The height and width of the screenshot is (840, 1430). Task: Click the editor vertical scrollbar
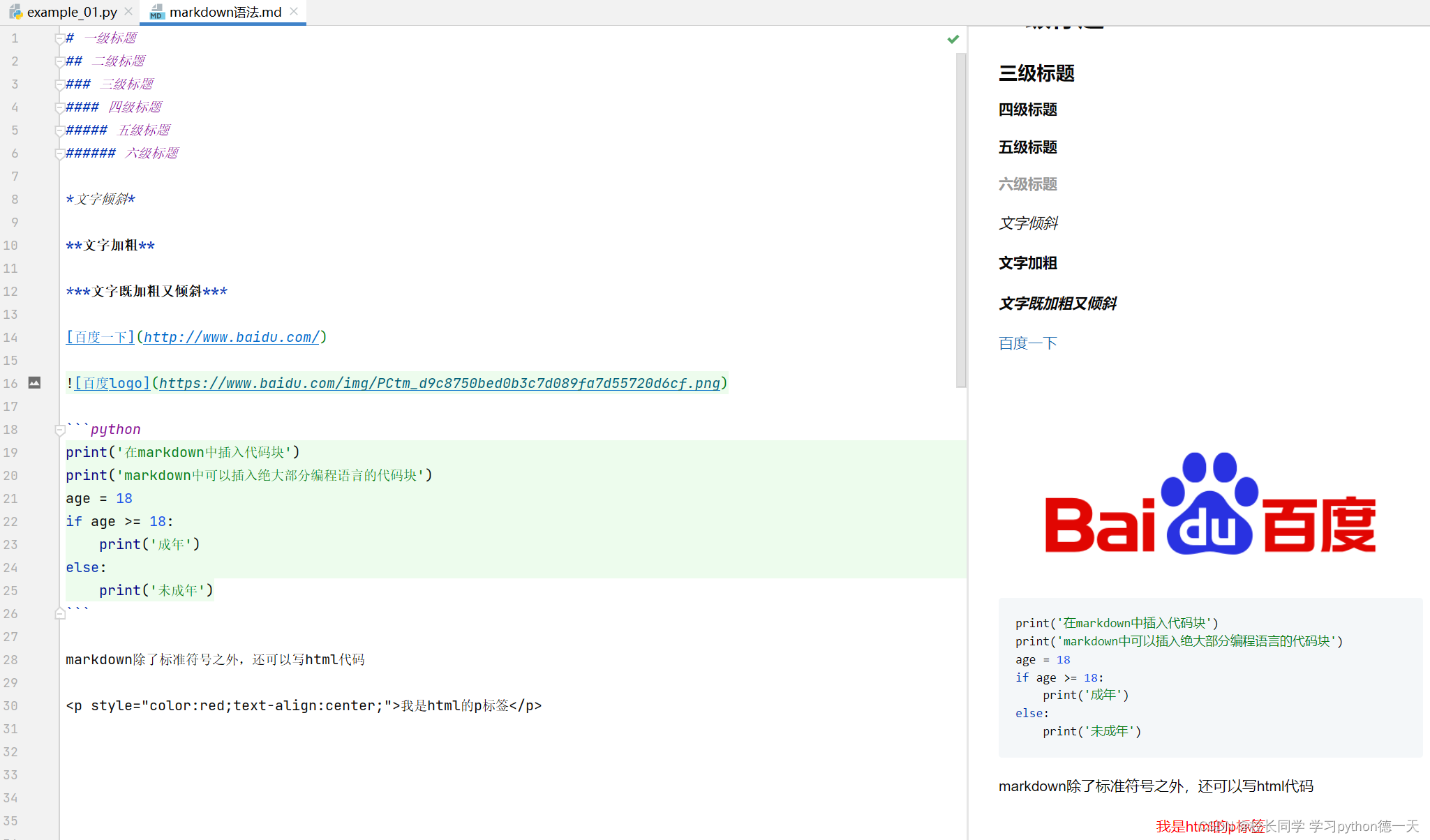pos(961,220)
